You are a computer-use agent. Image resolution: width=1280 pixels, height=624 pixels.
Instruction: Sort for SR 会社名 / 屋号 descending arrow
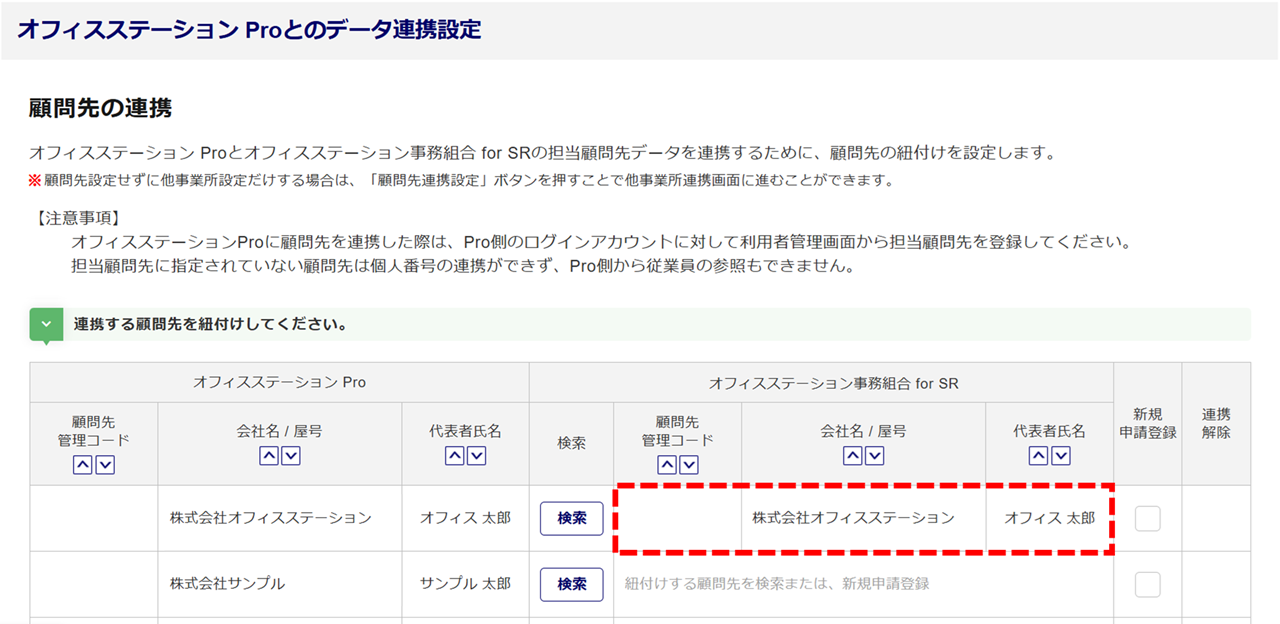pos(875,456)
